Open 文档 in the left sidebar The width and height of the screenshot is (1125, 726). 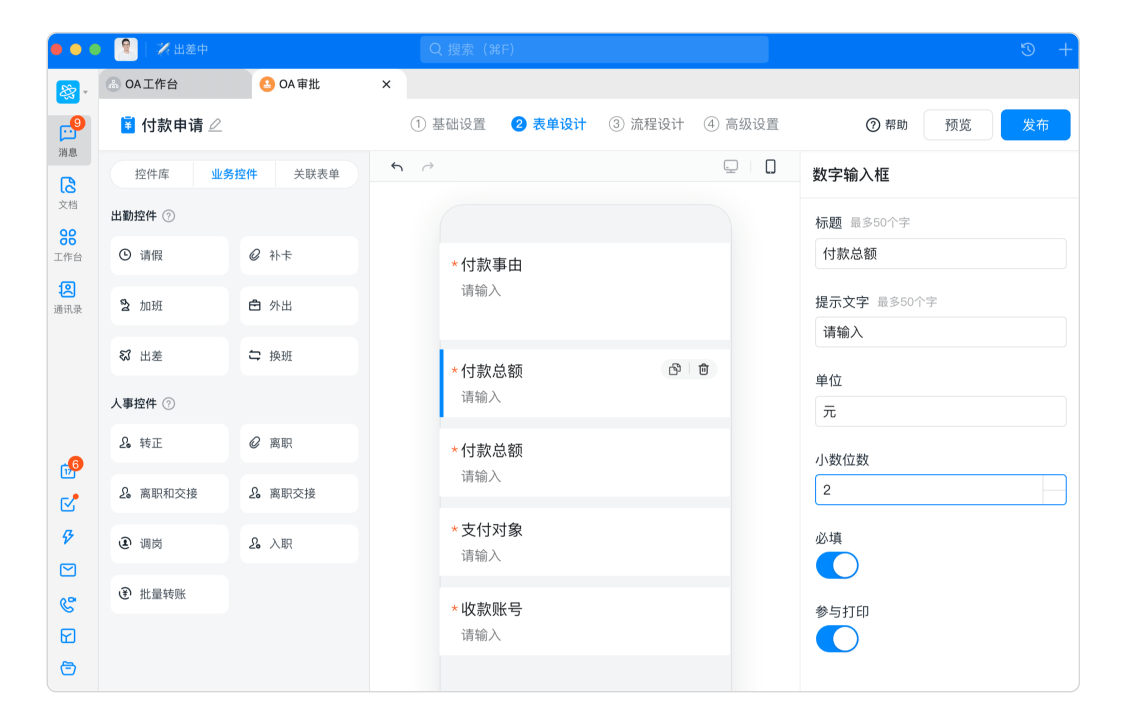68,192
